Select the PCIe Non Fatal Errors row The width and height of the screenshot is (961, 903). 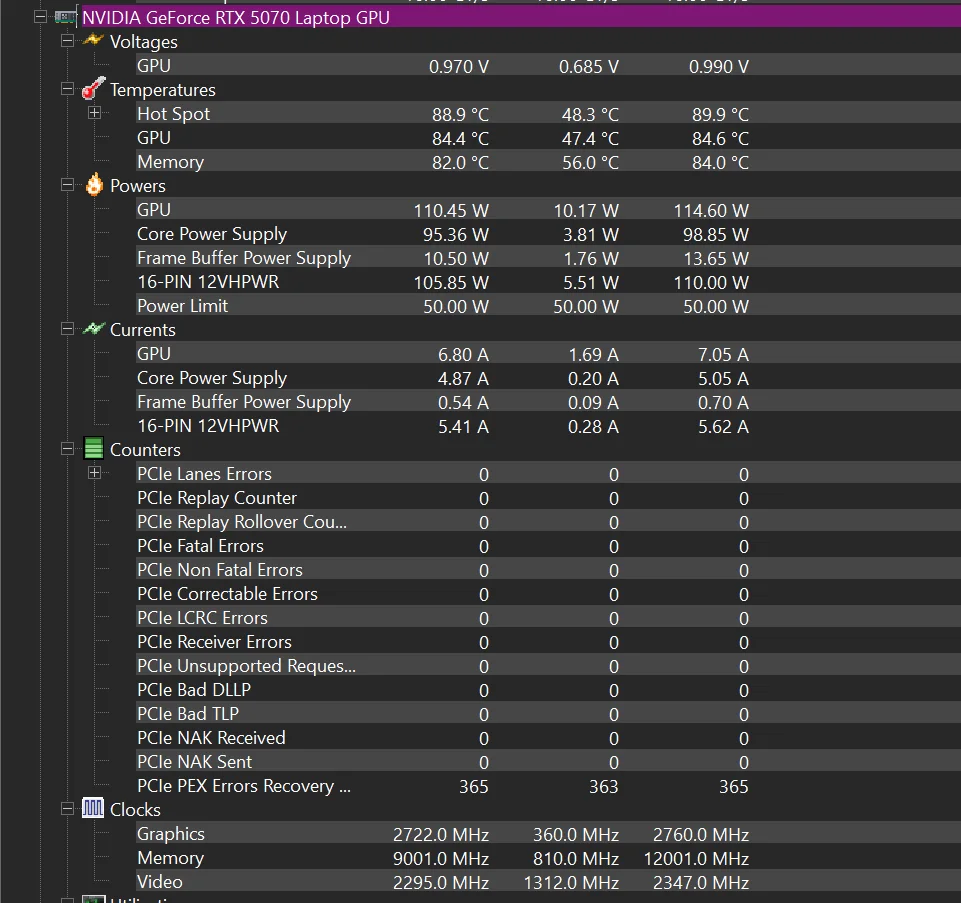coord(548,570)
